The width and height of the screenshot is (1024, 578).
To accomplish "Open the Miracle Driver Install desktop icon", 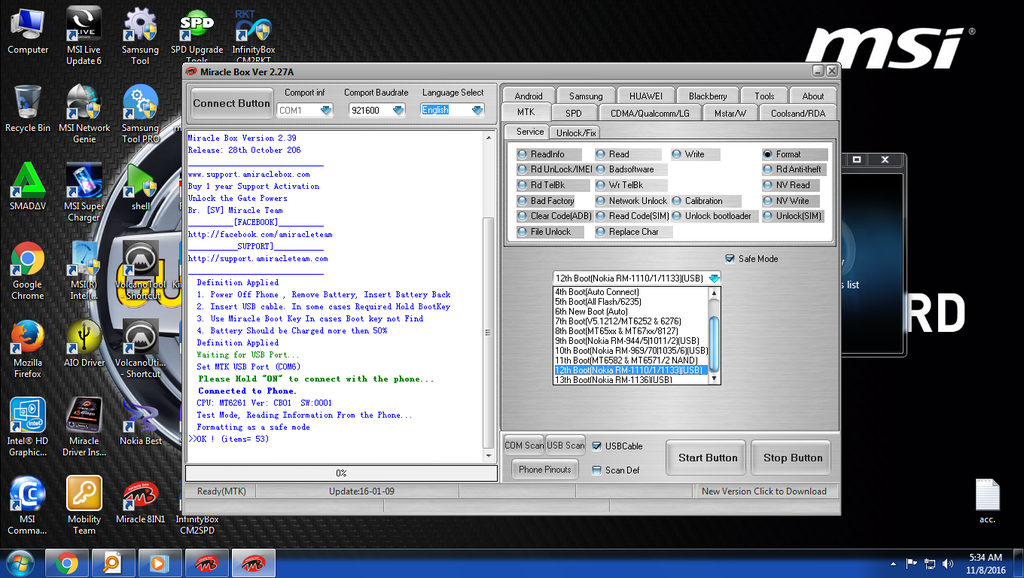I will [x=84, y=414].
